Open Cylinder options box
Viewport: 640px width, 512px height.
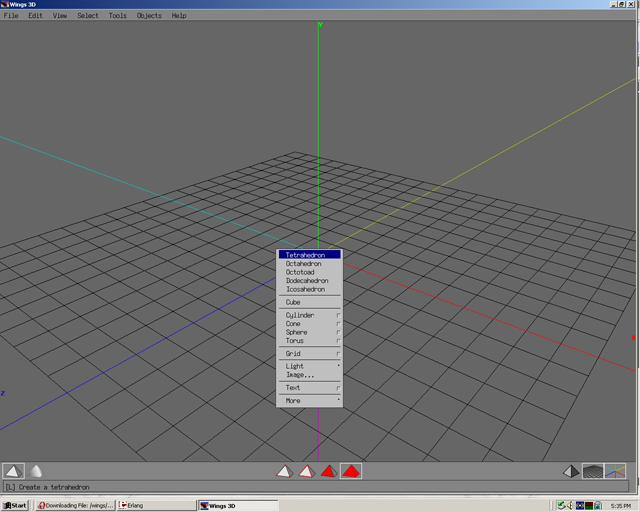coord(338,315)
